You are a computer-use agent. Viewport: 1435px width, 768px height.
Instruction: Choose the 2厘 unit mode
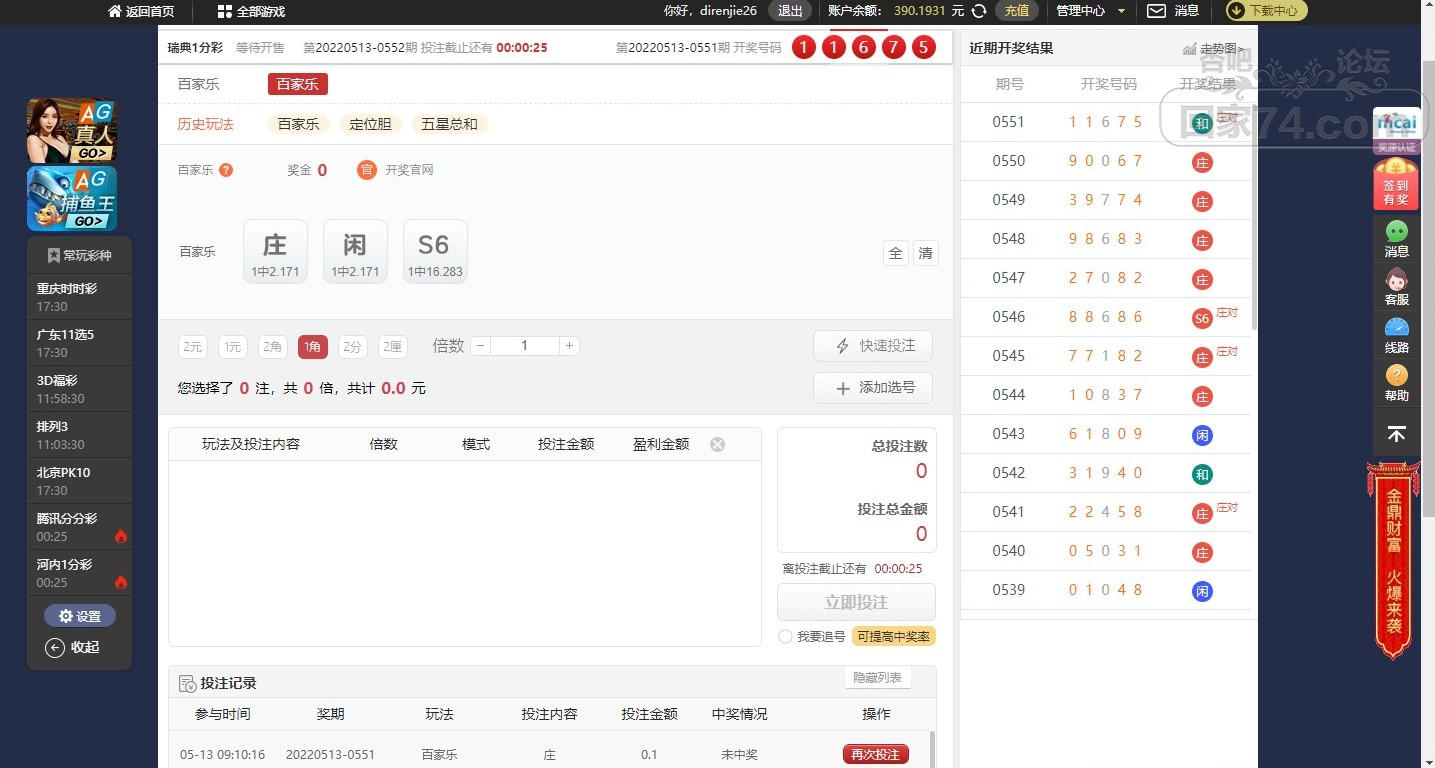(x=393, y=347)
